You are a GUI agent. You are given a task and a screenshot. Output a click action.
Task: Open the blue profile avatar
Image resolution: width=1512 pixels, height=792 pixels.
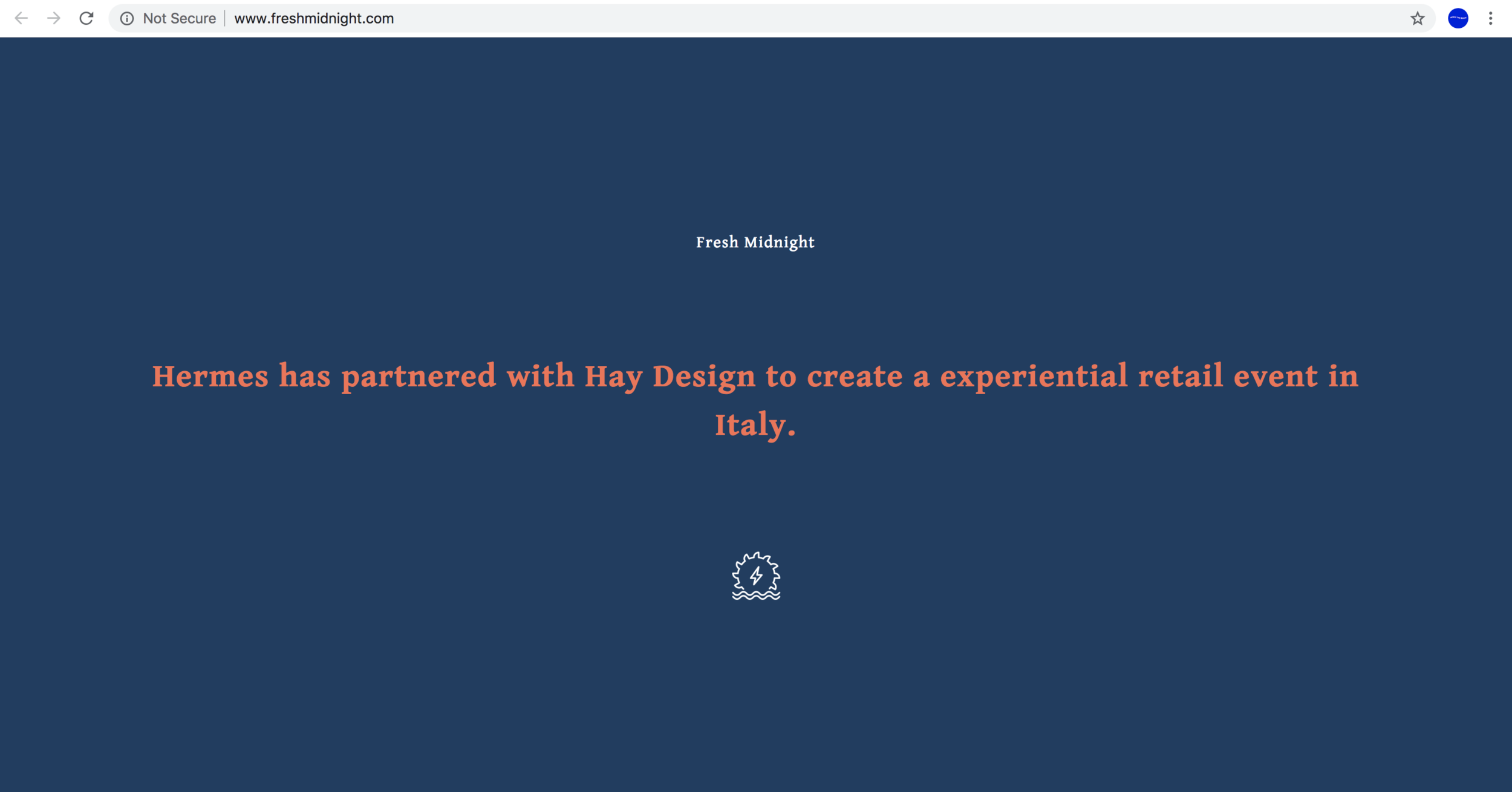1458,18
